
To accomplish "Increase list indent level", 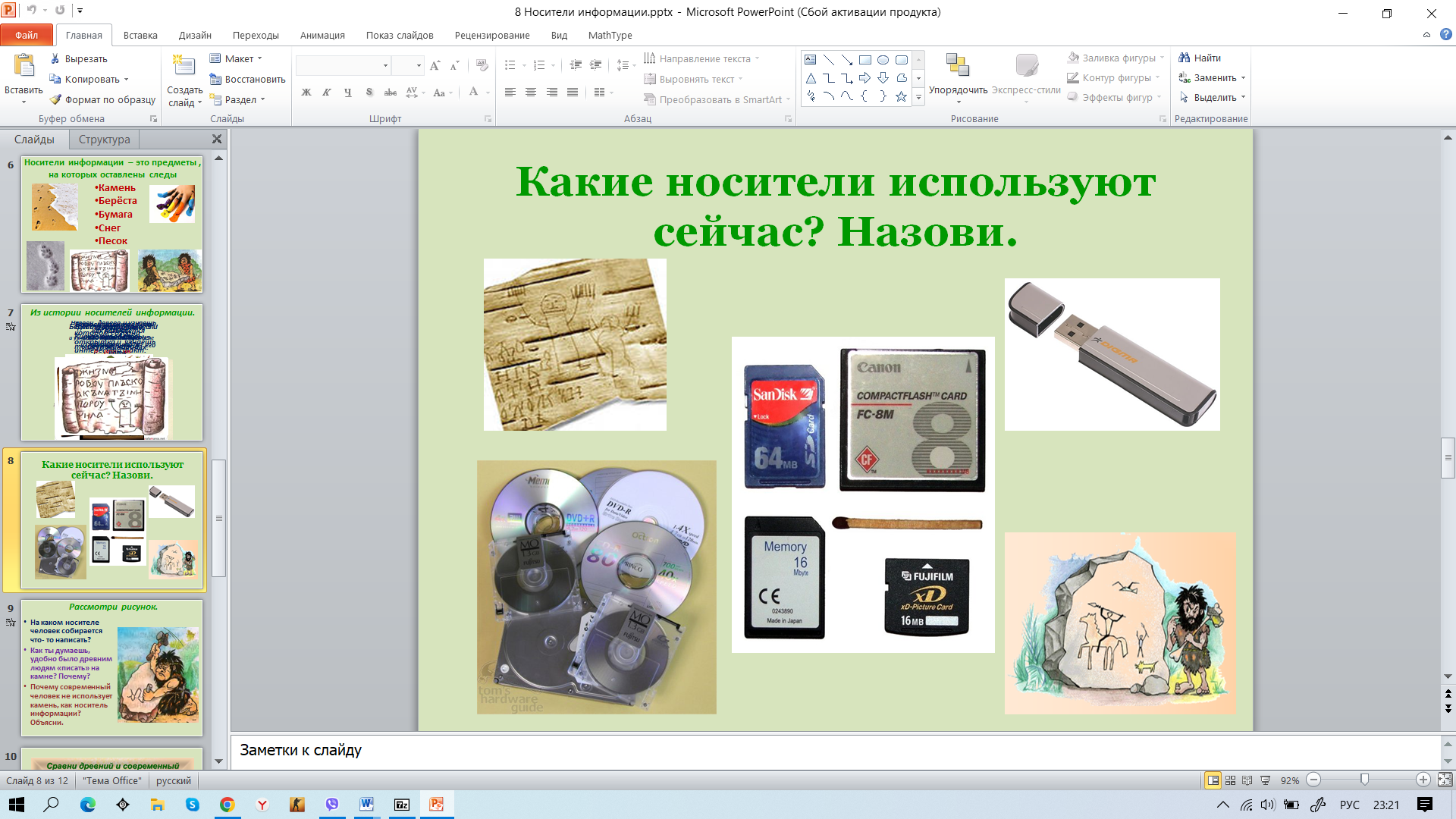I will (x=596, y=66).
